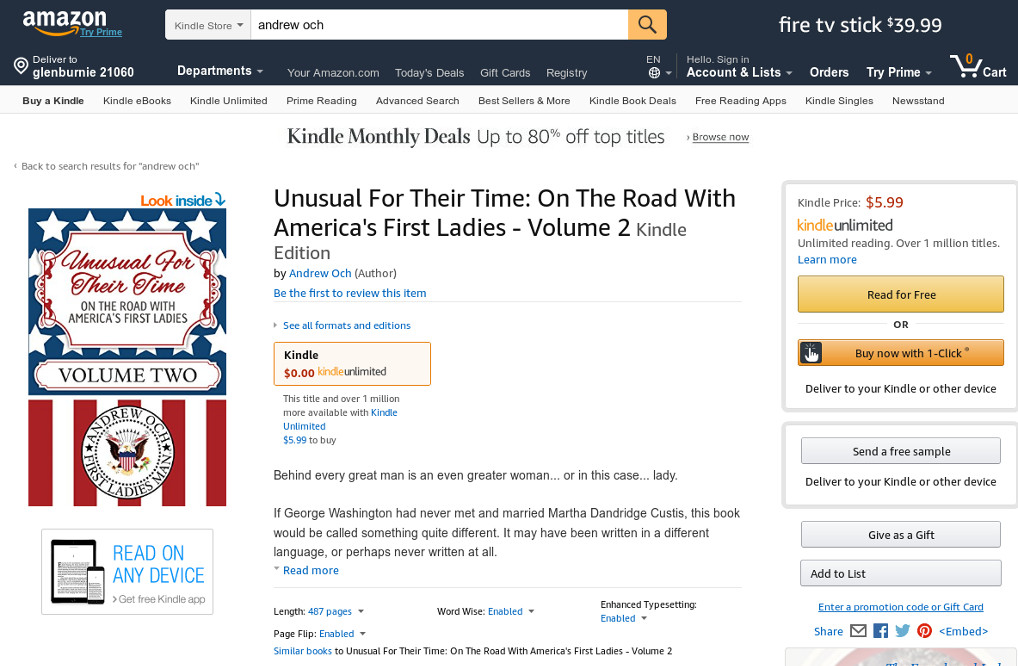
Task: Click into the search text field
Action: tap(440, 25)
